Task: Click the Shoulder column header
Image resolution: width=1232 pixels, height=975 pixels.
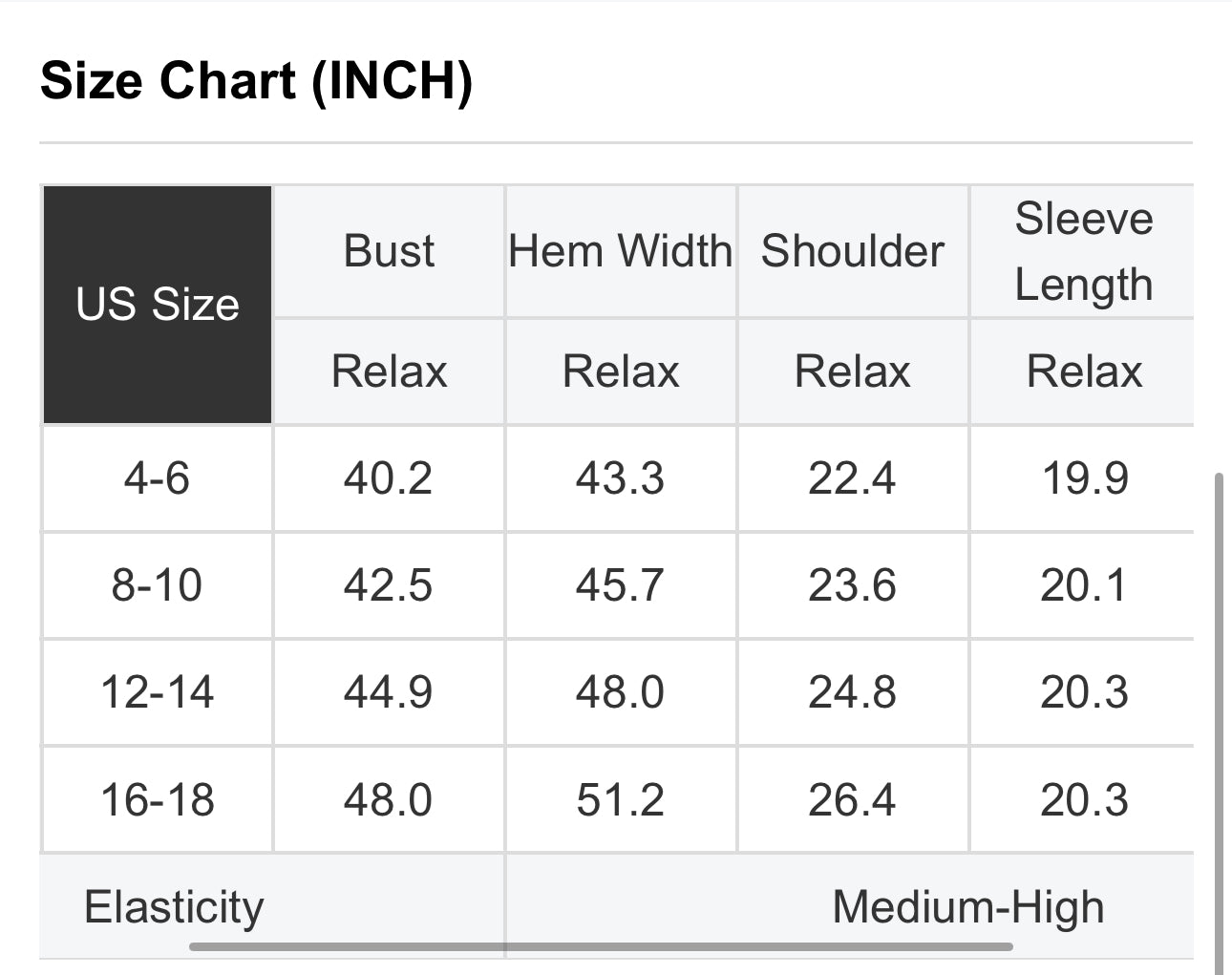Action: coord(853,252)
